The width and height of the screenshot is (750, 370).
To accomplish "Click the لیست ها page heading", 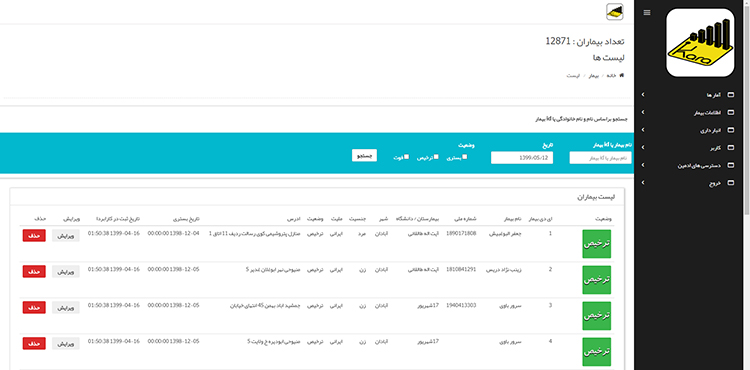I will [608, 58].
